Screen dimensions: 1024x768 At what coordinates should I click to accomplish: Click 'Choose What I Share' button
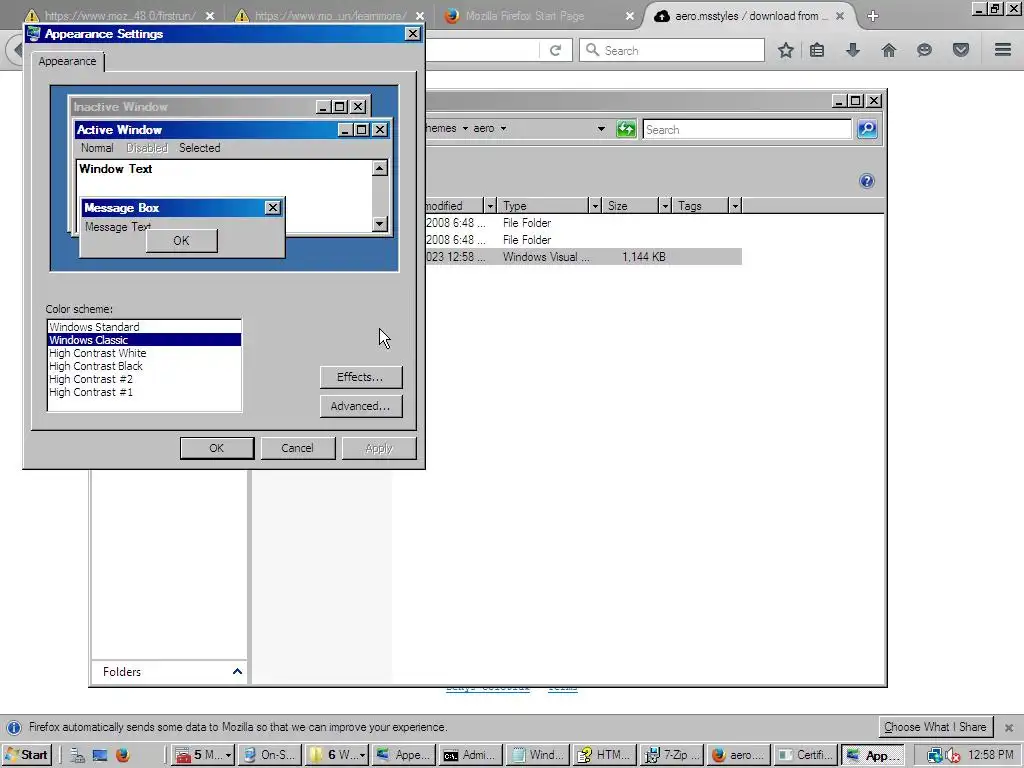coord(935,727)
